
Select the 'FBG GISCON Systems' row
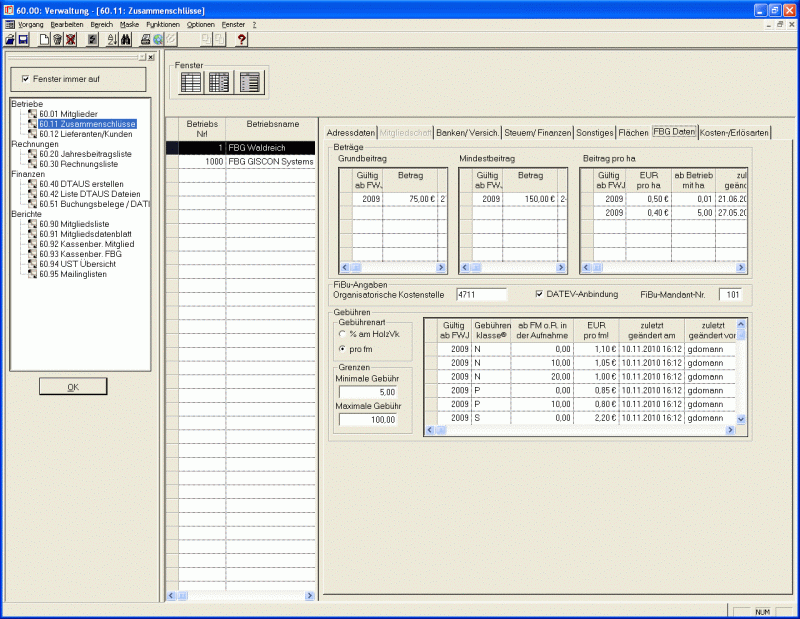click(270, 161)
